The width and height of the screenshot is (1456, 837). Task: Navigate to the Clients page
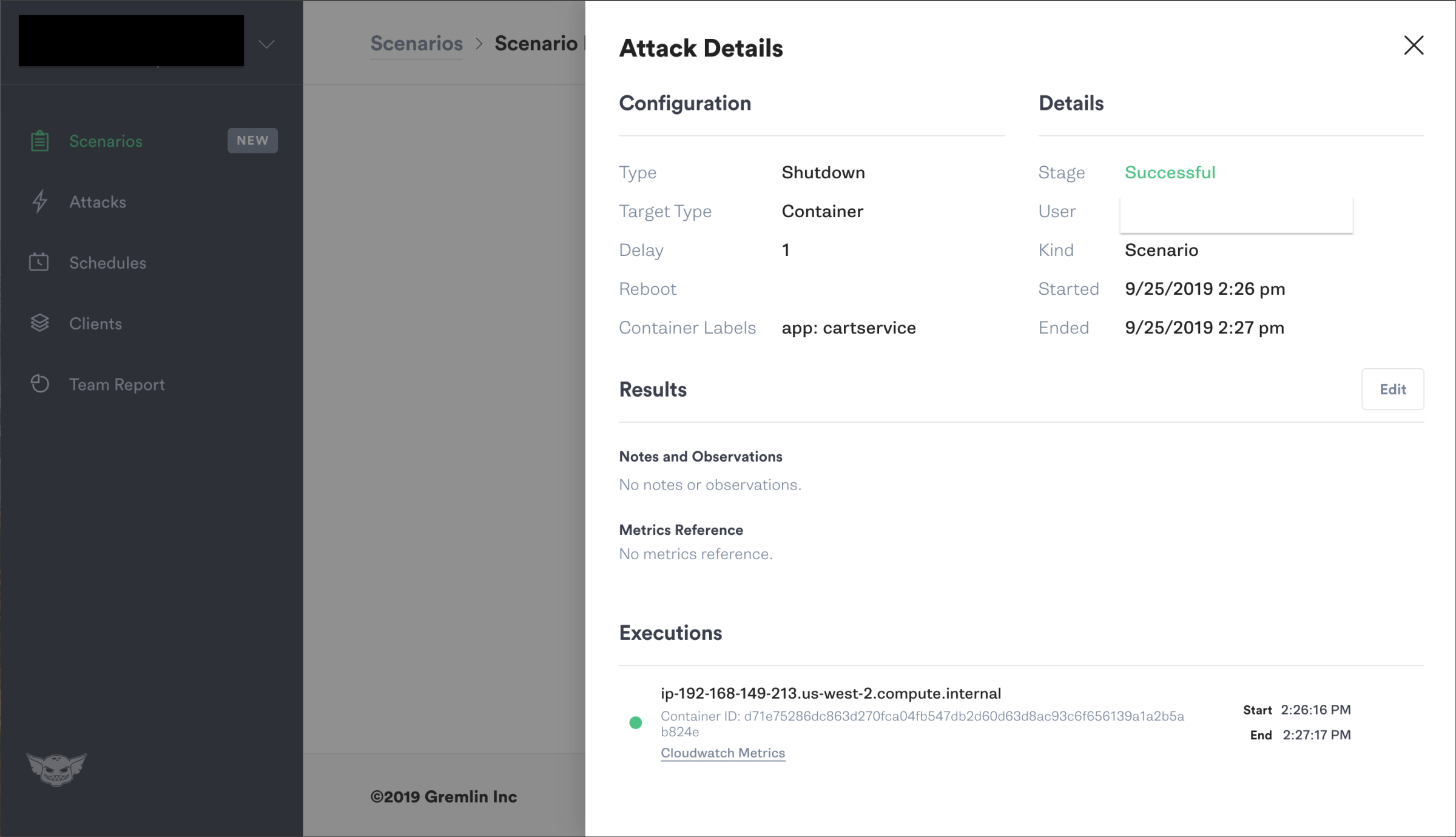click(95, 323)
